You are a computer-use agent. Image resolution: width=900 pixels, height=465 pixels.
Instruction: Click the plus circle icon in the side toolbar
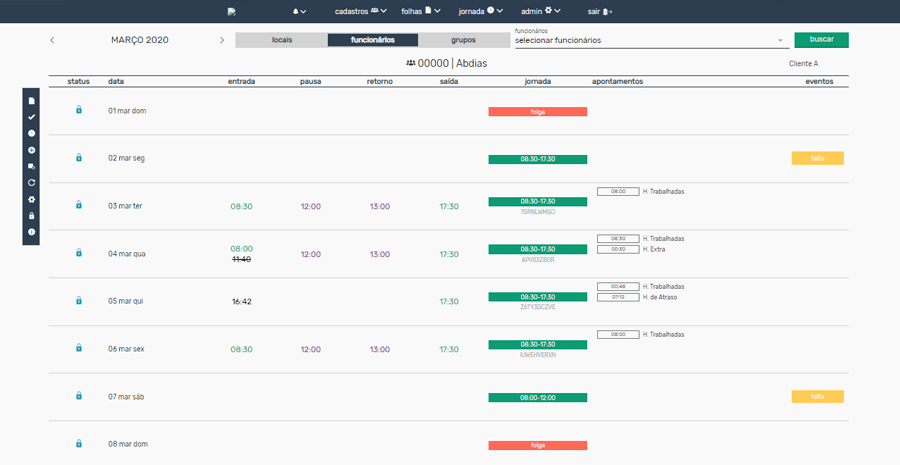[32, 150]
